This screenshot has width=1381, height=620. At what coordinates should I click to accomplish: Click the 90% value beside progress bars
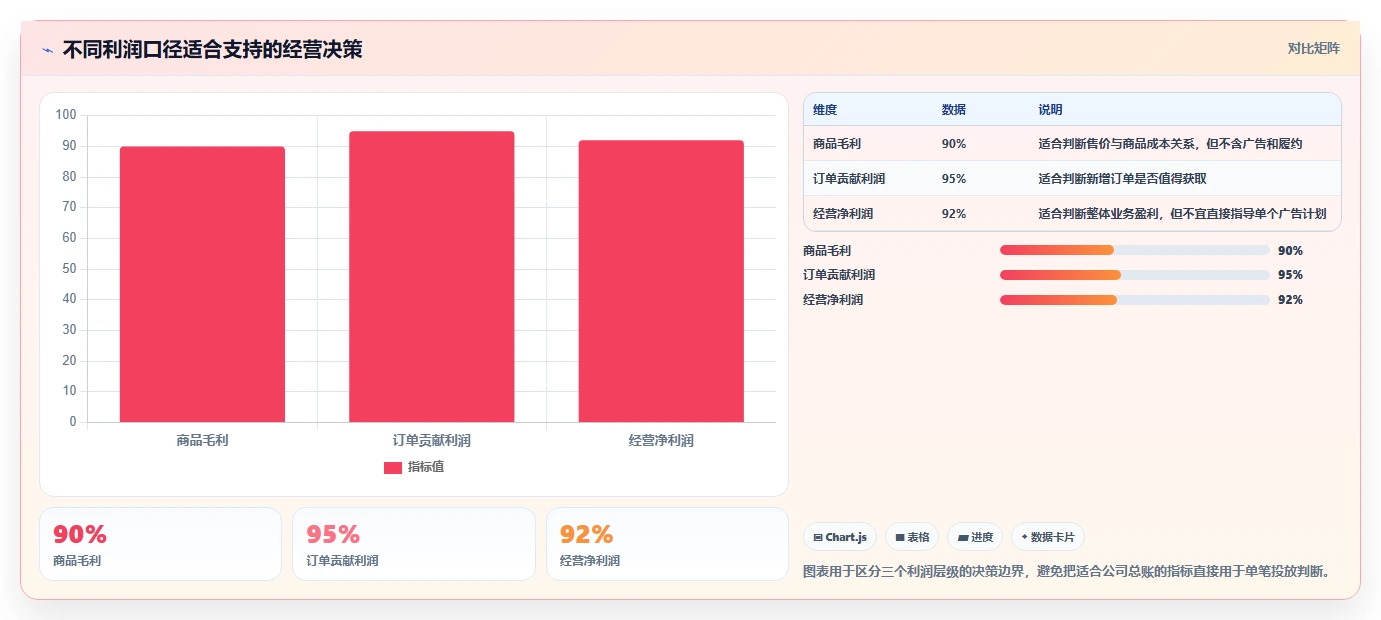pos(1290,251)
